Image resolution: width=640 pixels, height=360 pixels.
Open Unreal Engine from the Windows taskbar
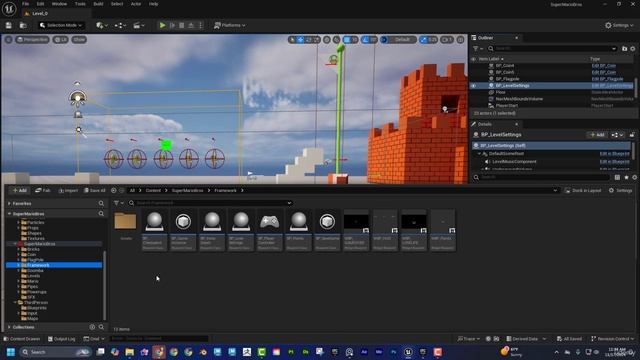click(408, 352)
